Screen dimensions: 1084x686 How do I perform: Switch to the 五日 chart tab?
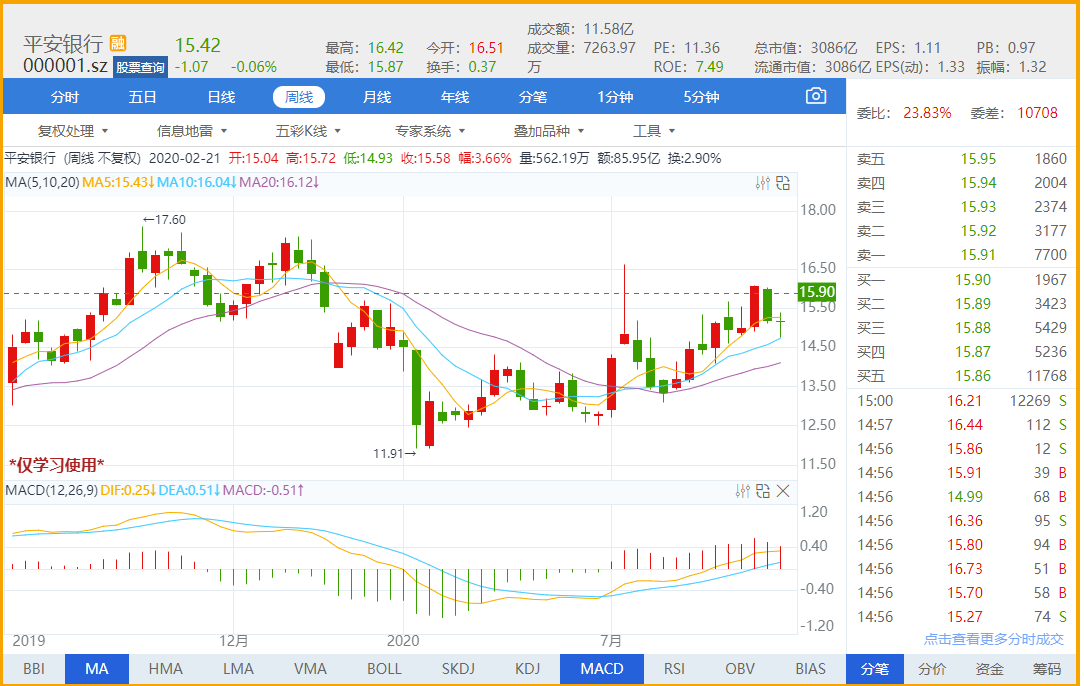point(142,97)
